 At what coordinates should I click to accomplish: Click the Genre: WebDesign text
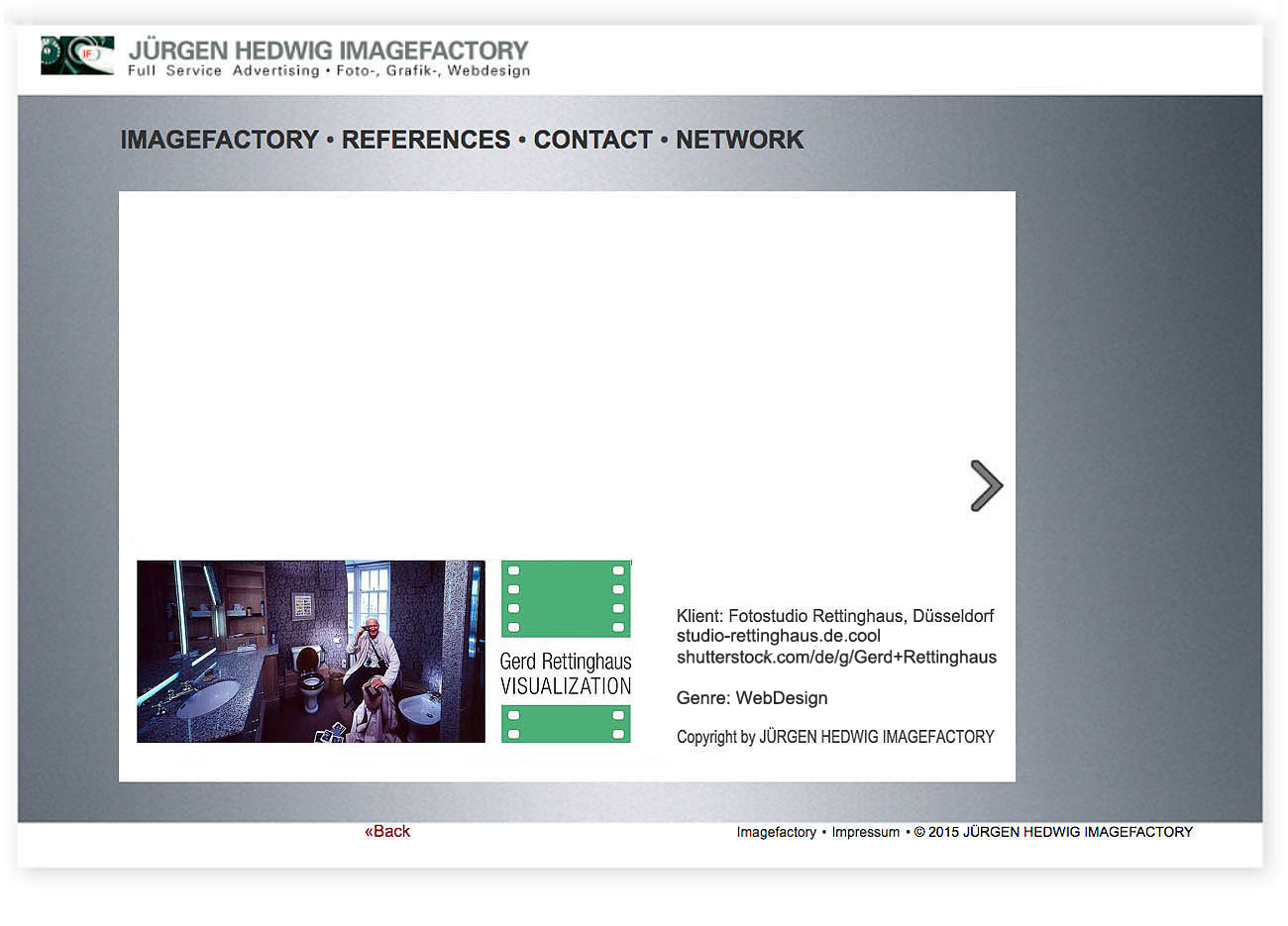tap(751, 698)
